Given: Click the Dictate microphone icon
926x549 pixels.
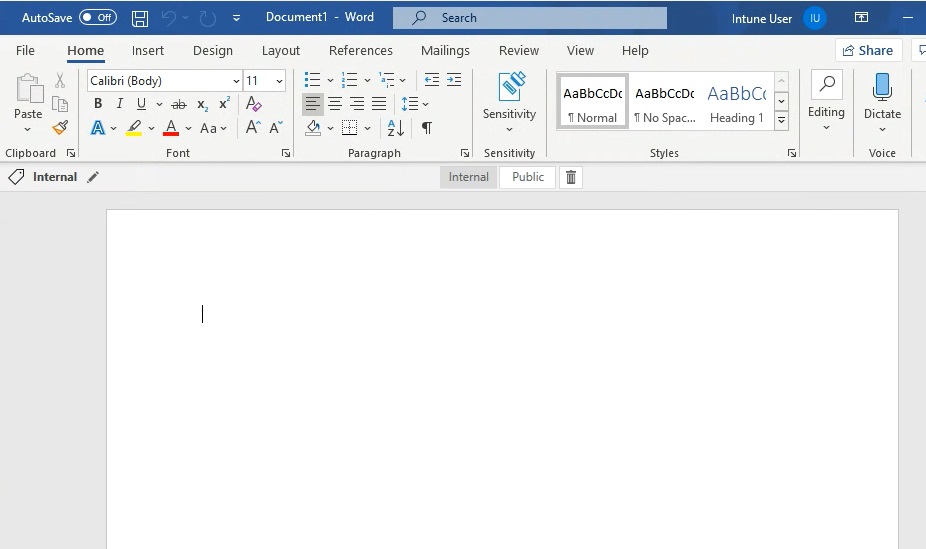Looking at the screenshot, I should [882, 88].
